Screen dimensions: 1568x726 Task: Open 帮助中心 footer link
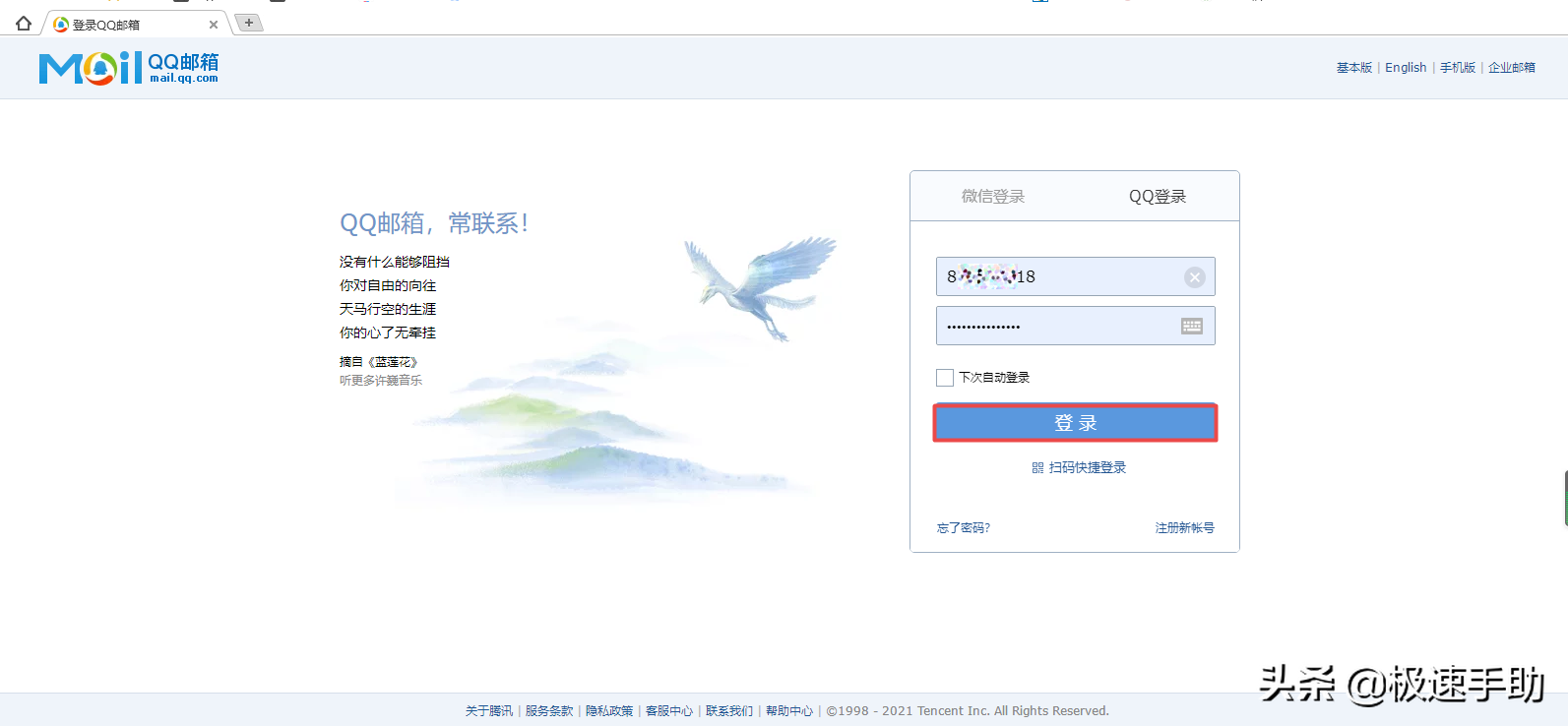(x=788, y=711)
